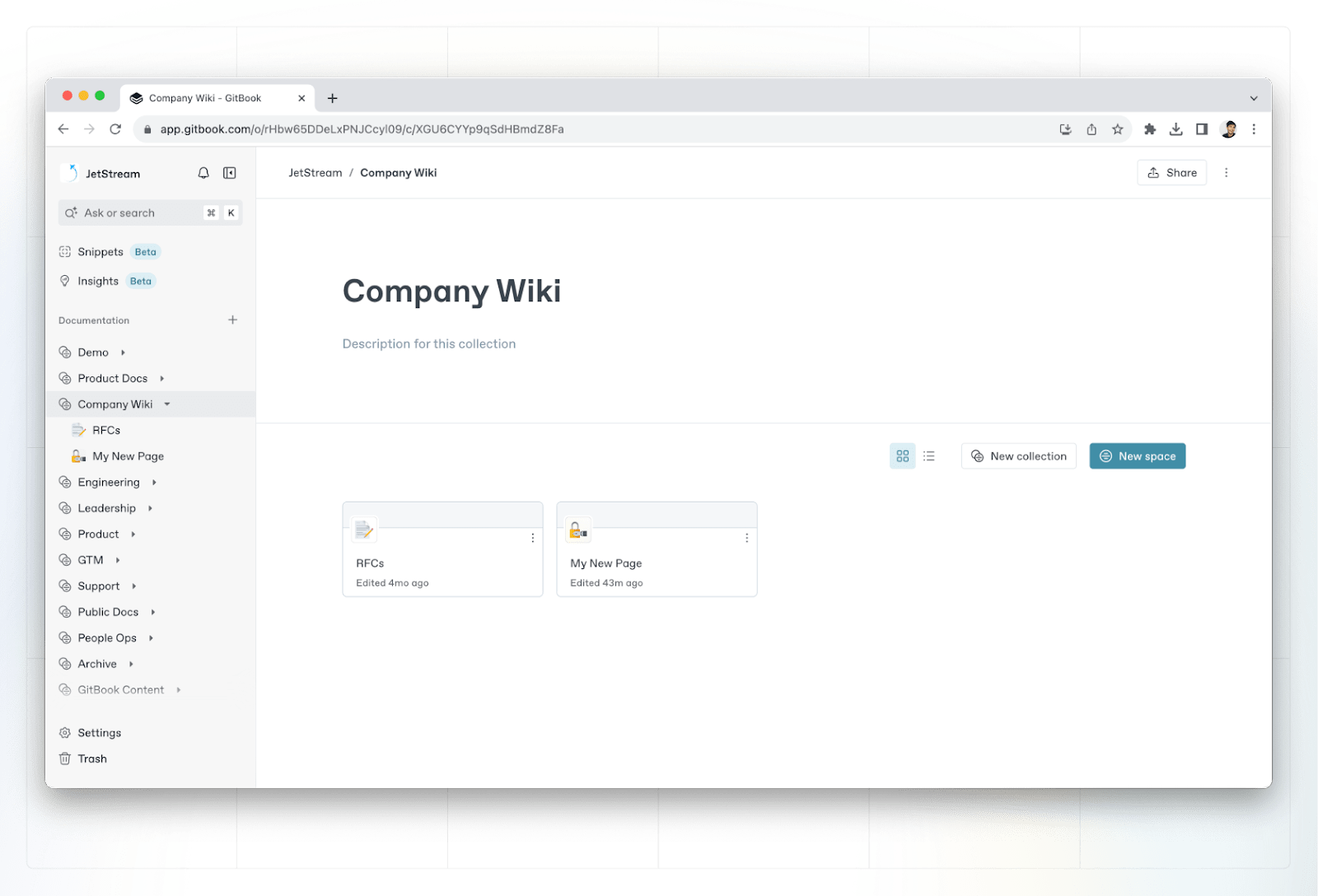This screenshot has height=896, width=1318.
Task: Expand the Public Docs collection arrow
Action: 153,613
